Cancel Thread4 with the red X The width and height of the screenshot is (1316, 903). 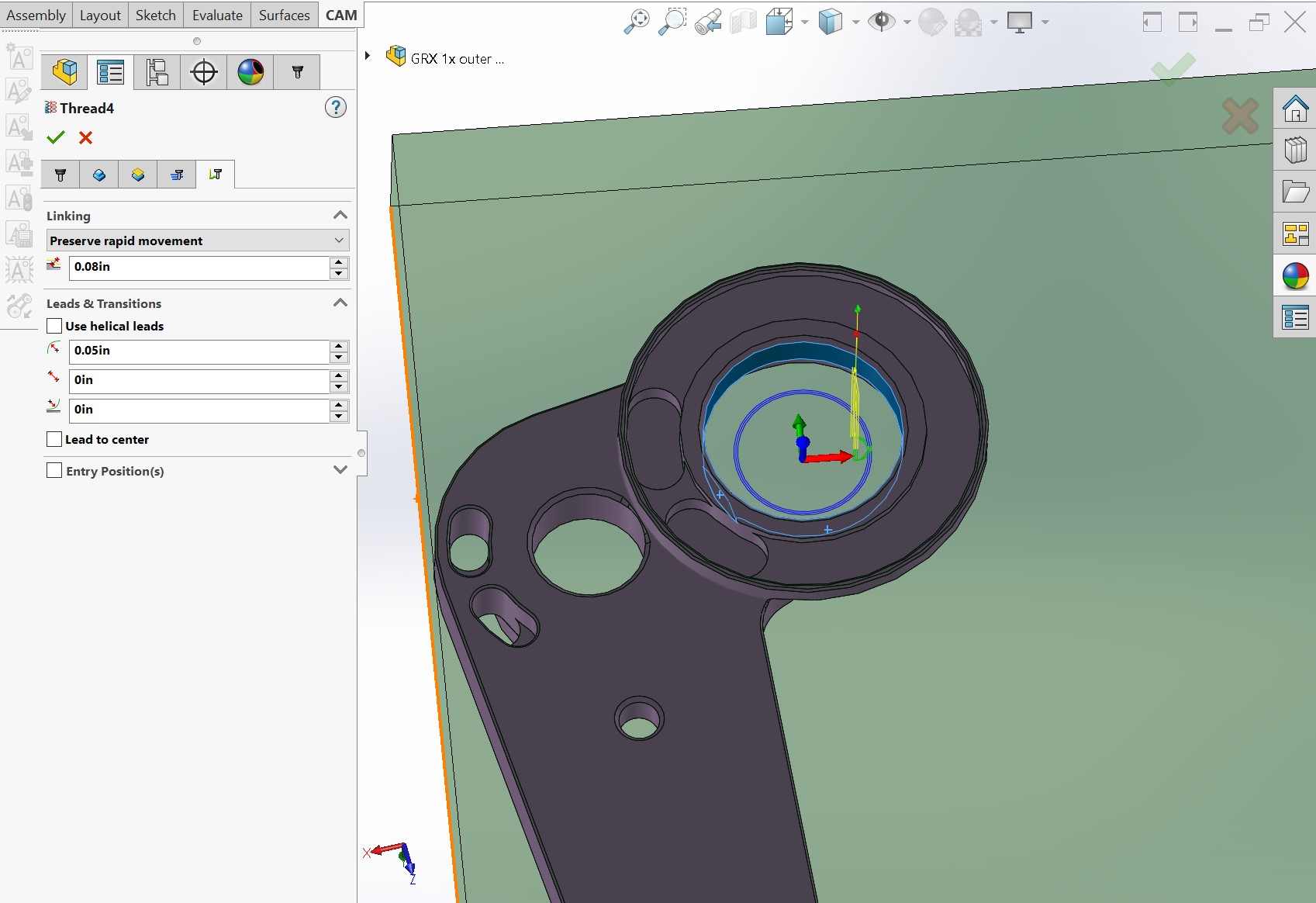point(85,137)
